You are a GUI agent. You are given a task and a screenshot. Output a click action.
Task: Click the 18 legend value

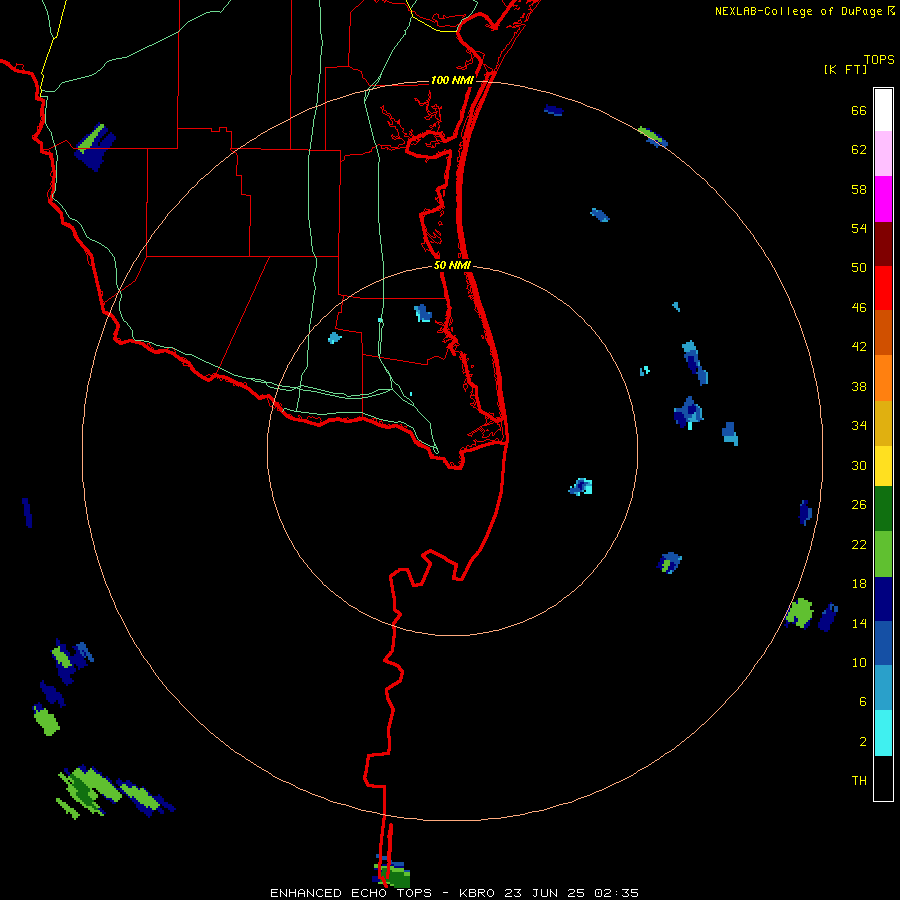pos(859,584)
